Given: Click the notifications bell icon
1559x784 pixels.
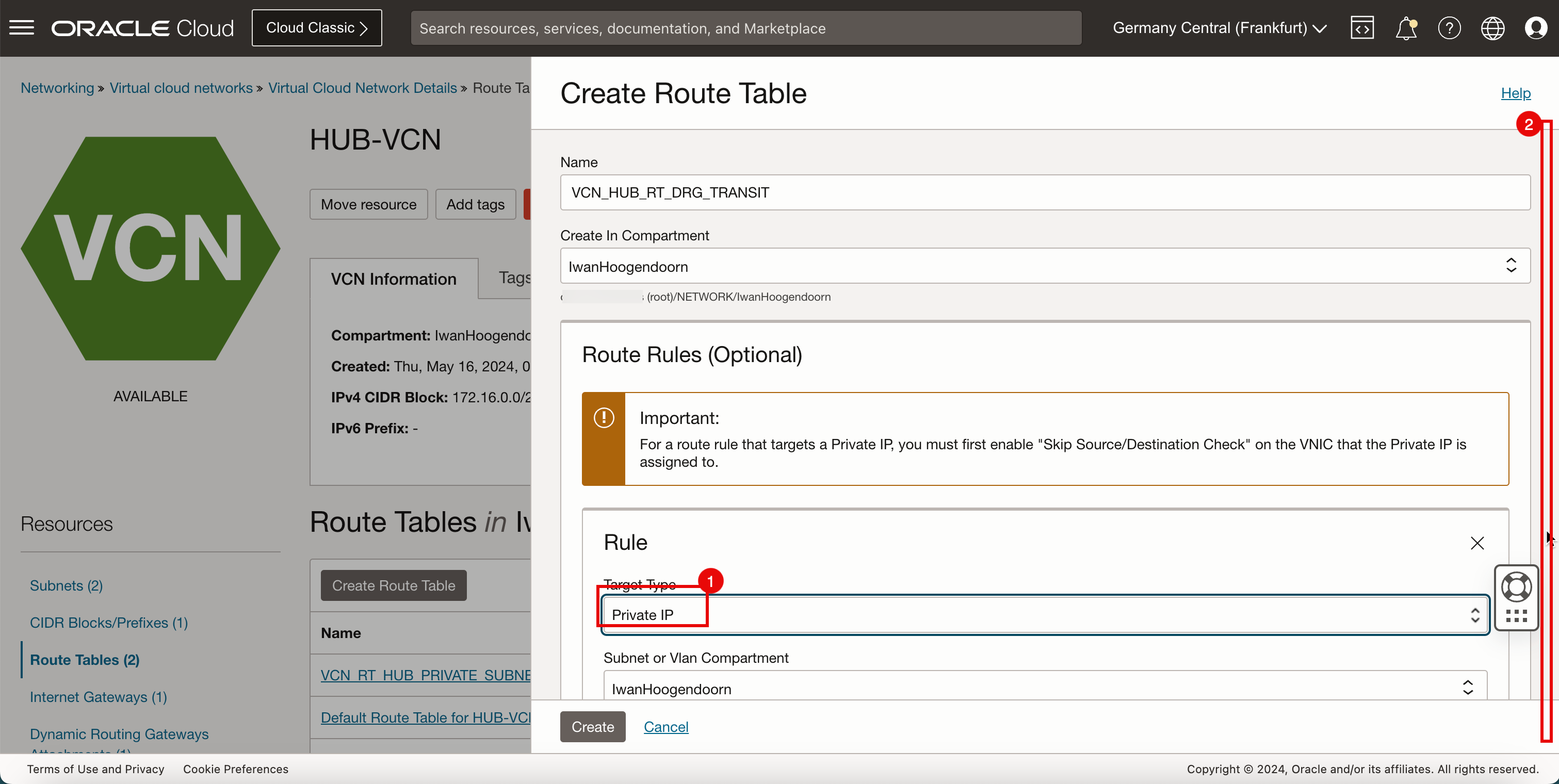Looking at the screenshot, I should click(1406, 27).
